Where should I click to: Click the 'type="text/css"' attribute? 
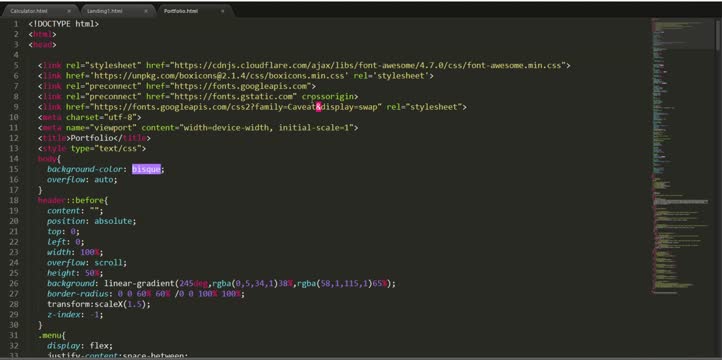point(106,149)
